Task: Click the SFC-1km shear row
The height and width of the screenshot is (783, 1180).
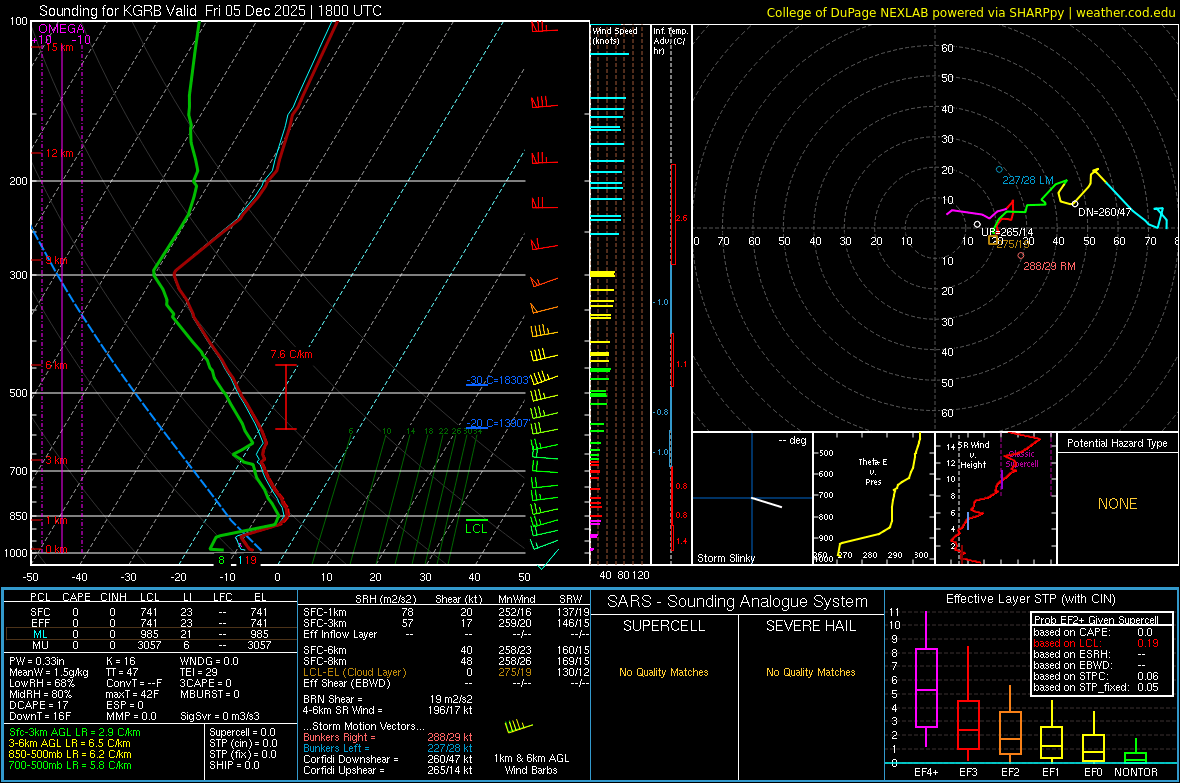Action: 446,612
